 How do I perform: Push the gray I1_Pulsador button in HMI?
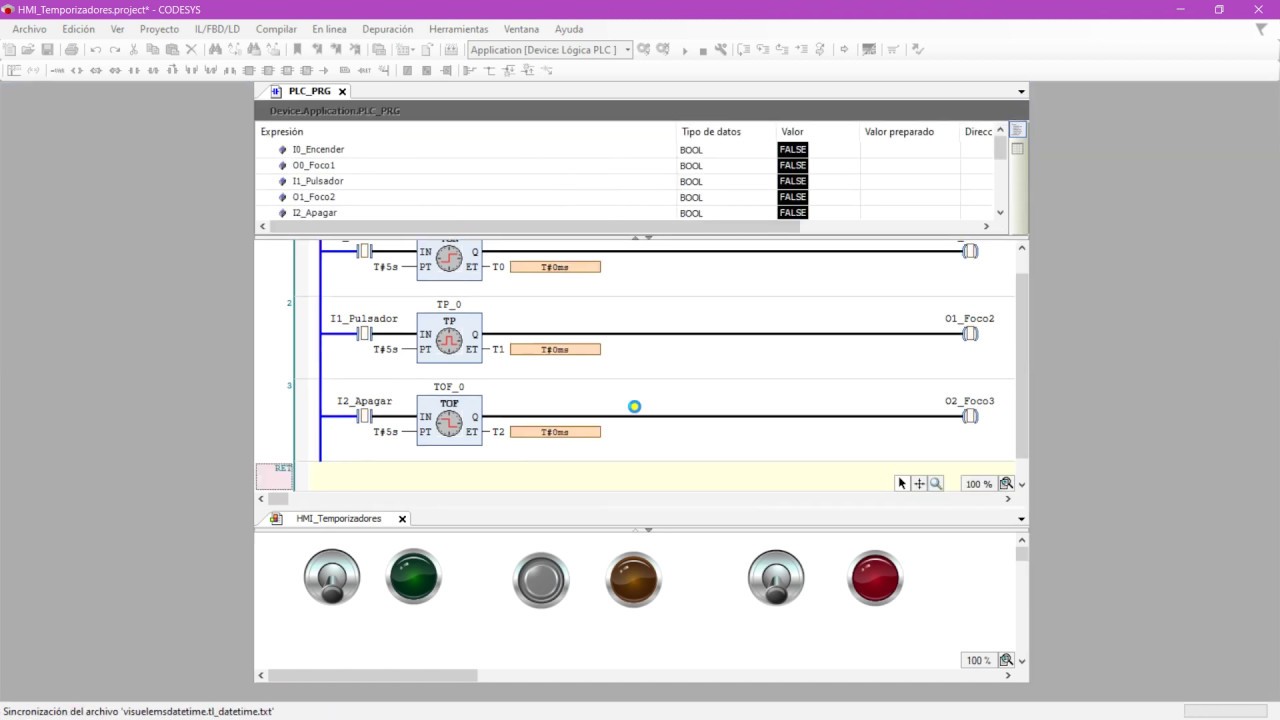[541, 579]
